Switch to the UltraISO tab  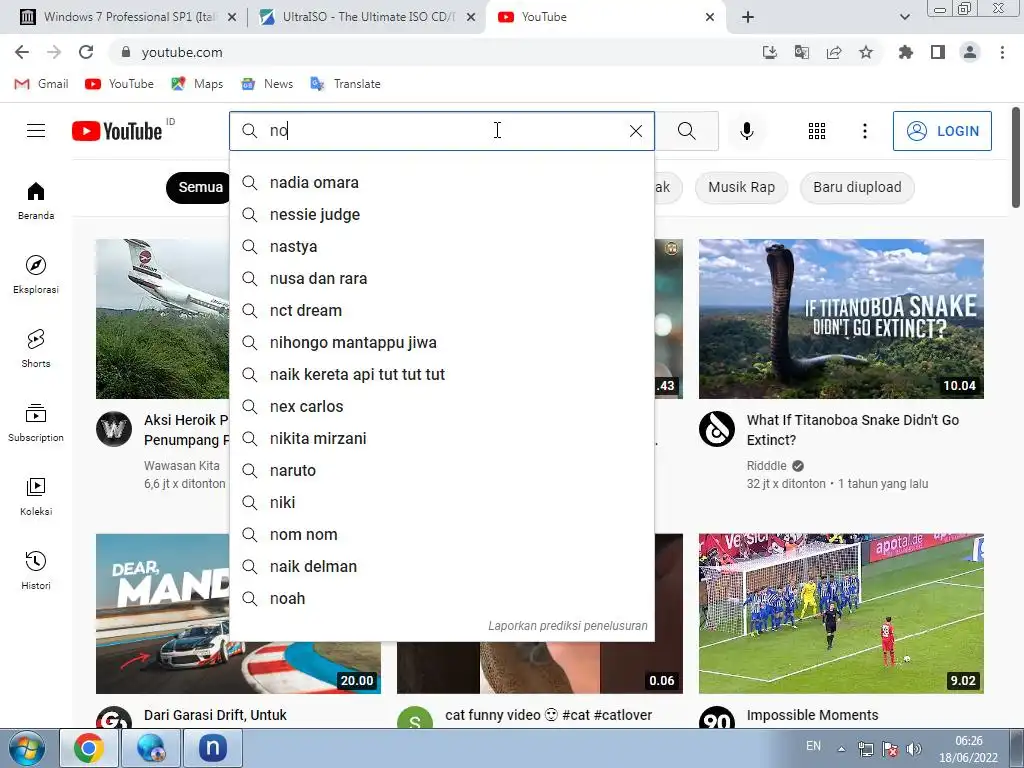(x=367, y=17)
